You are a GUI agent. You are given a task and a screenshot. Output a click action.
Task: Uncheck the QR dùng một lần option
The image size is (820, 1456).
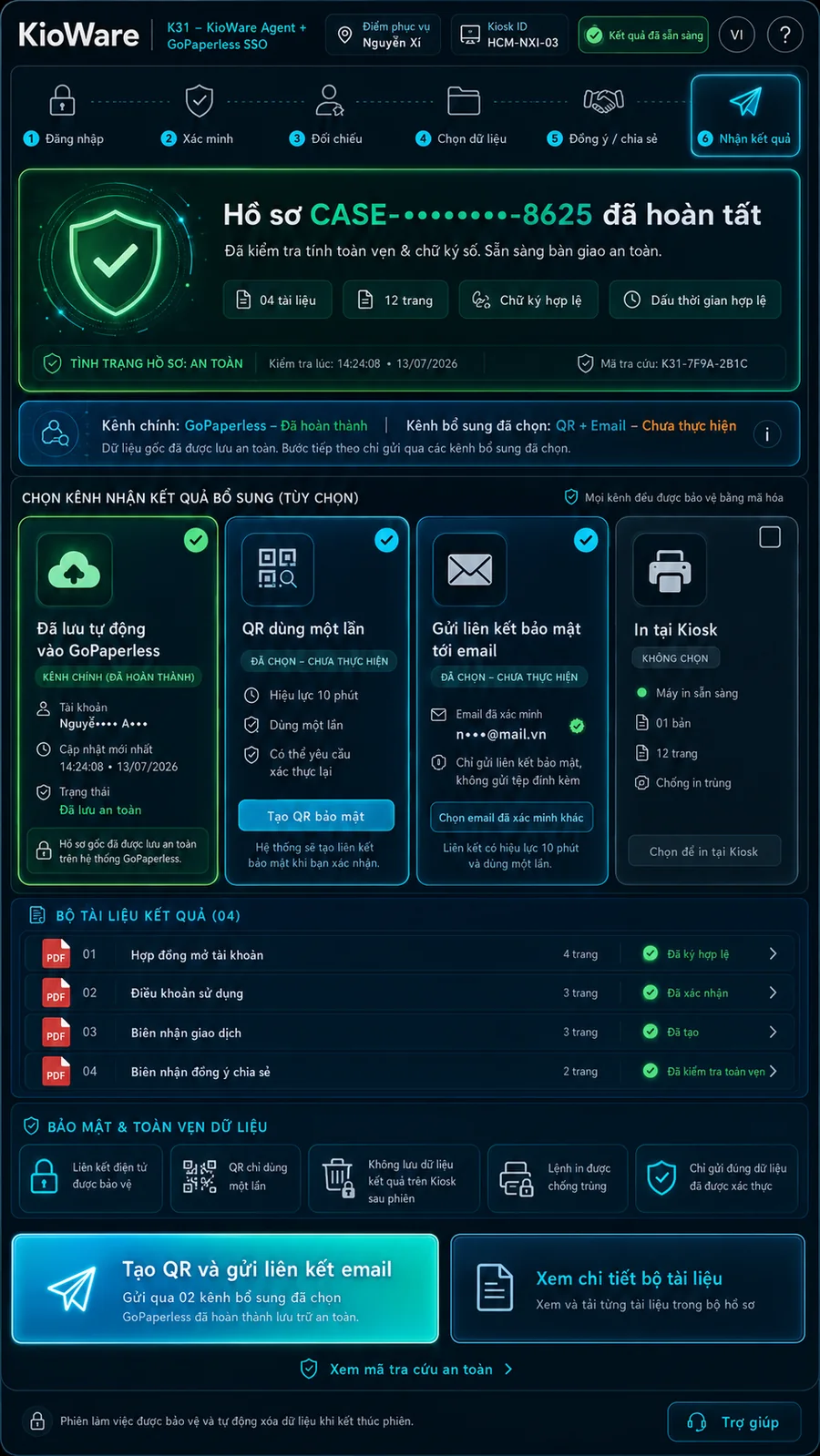tap(386, 540)
